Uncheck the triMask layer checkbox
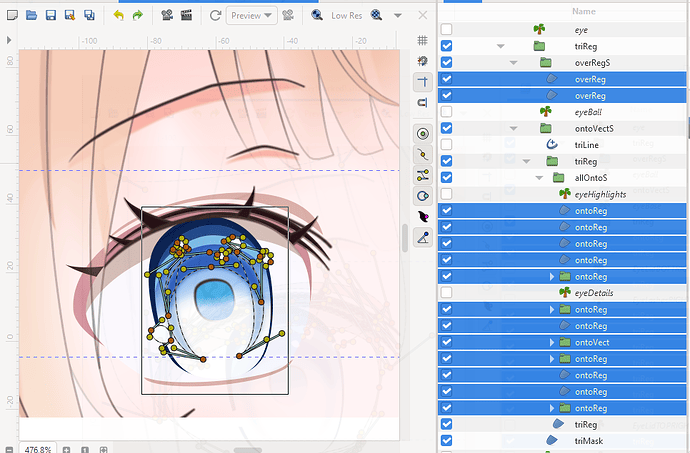This screenshot has height=453, width=690. [x=446, y=441]
